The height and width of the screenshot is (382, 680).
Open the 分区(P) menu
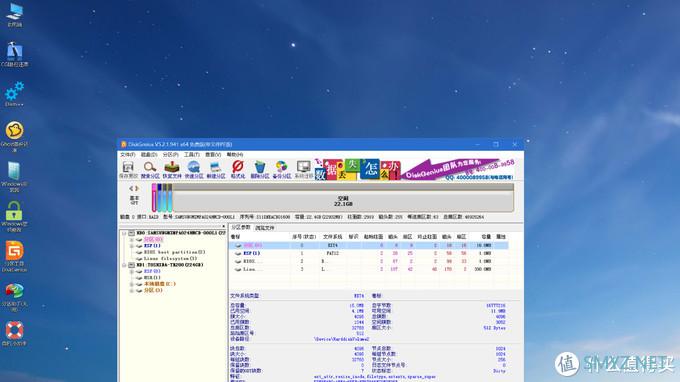170,155
